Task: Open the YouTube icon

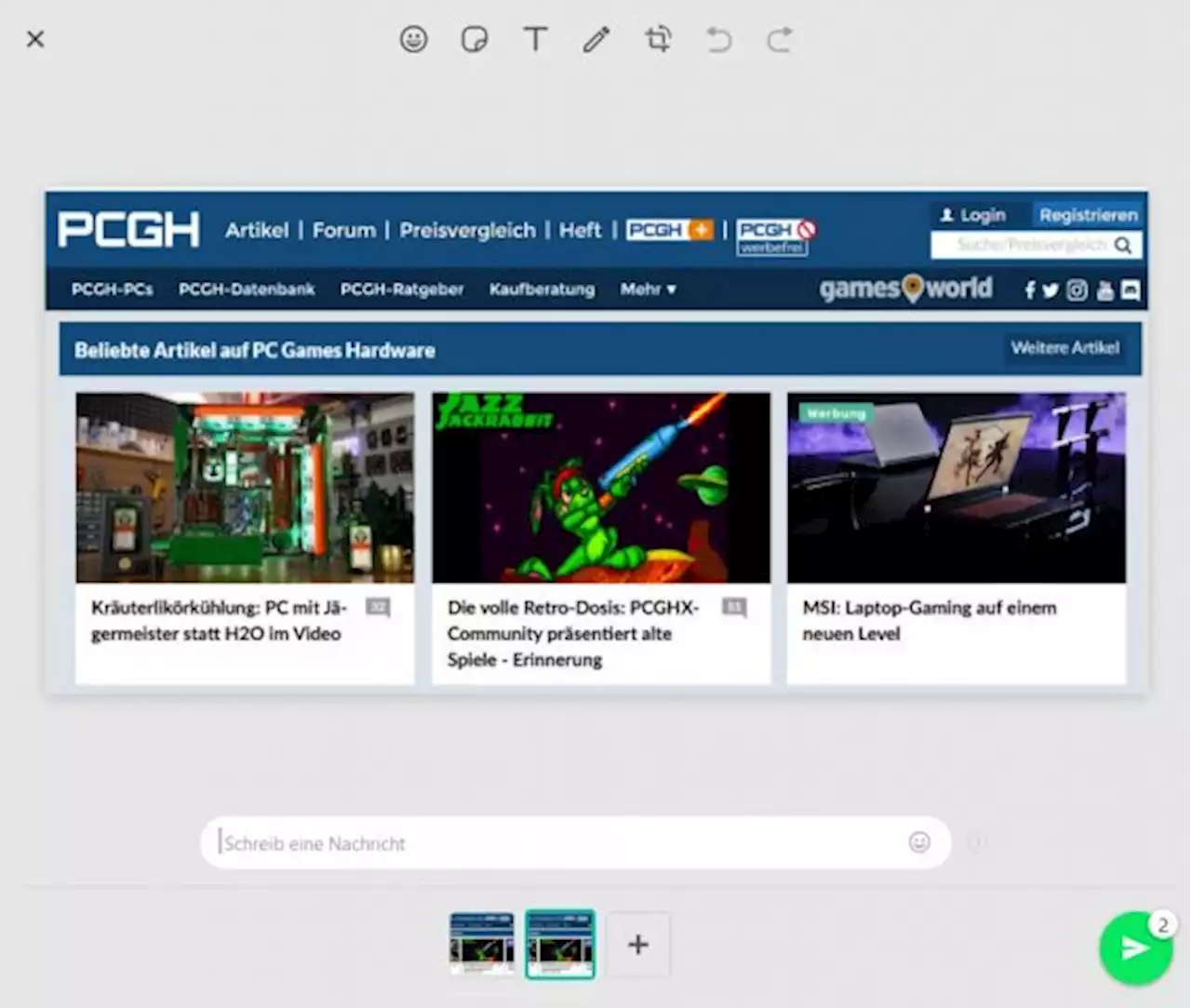Action: coord(1104,290)
